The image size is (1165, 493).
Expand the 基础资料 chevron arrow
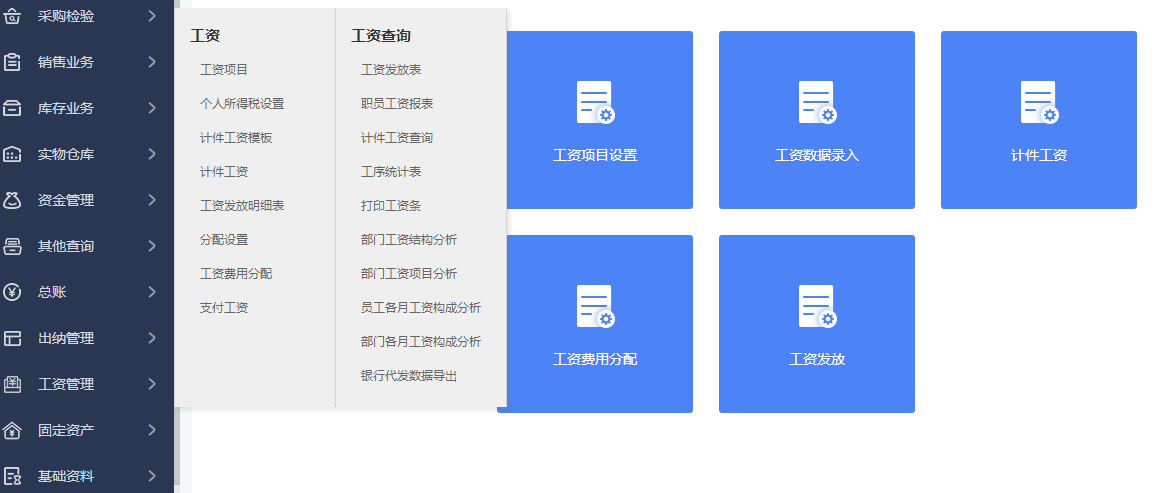152,476
